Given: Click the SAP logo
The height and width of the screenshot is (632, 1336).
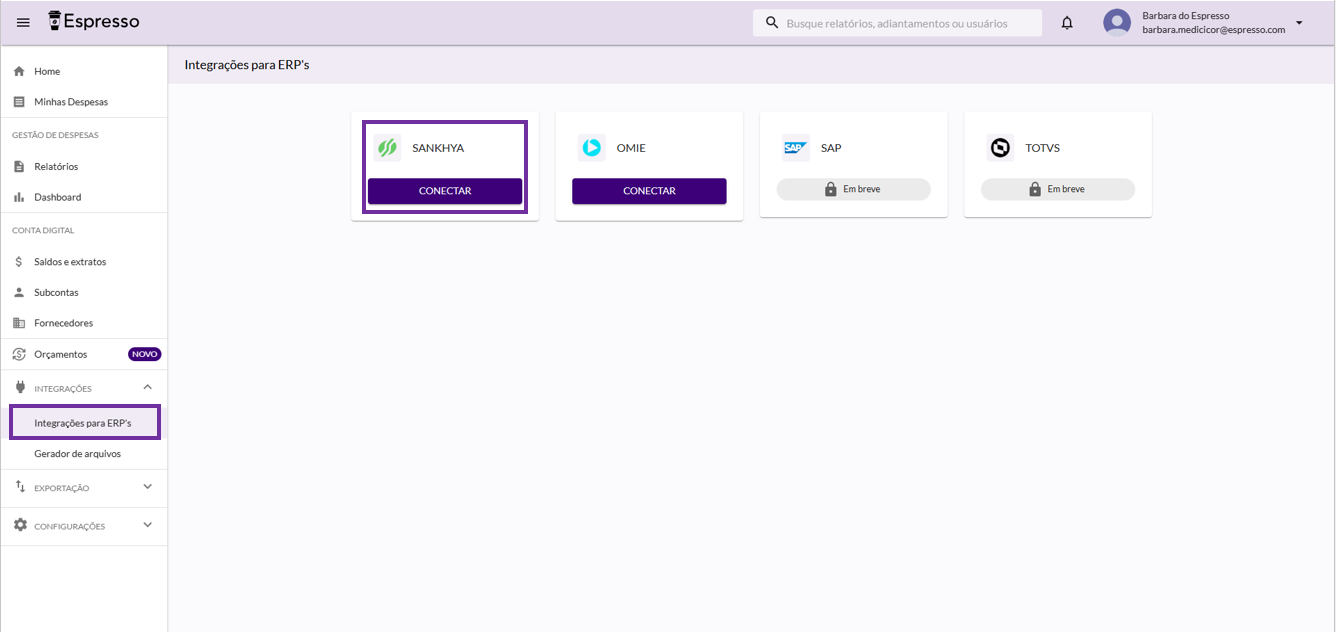Looking at the screenshot, I should [796, 148].
